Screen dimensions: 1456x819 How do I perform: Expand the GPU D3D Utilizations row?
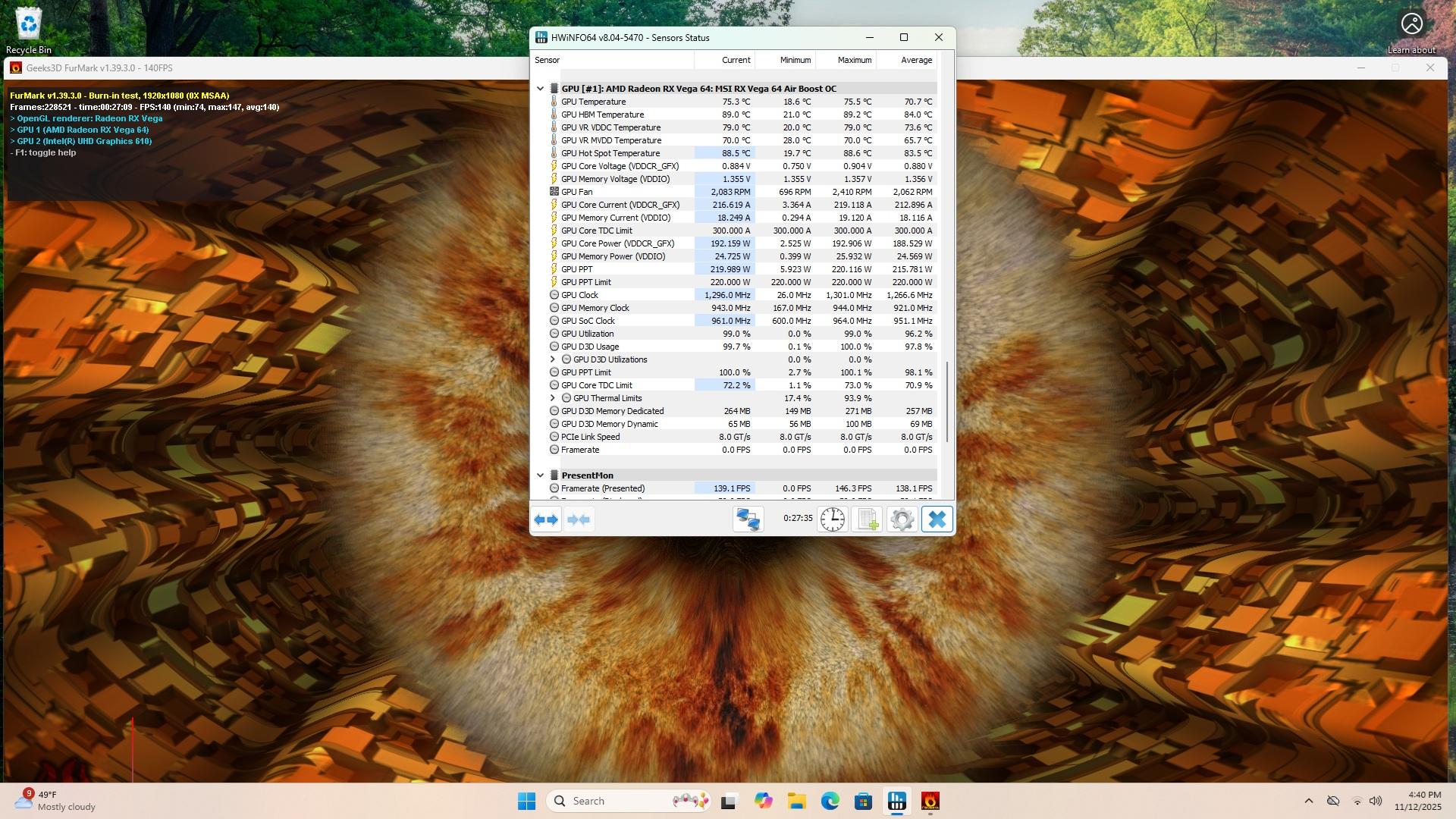click(x=553, y=359)
